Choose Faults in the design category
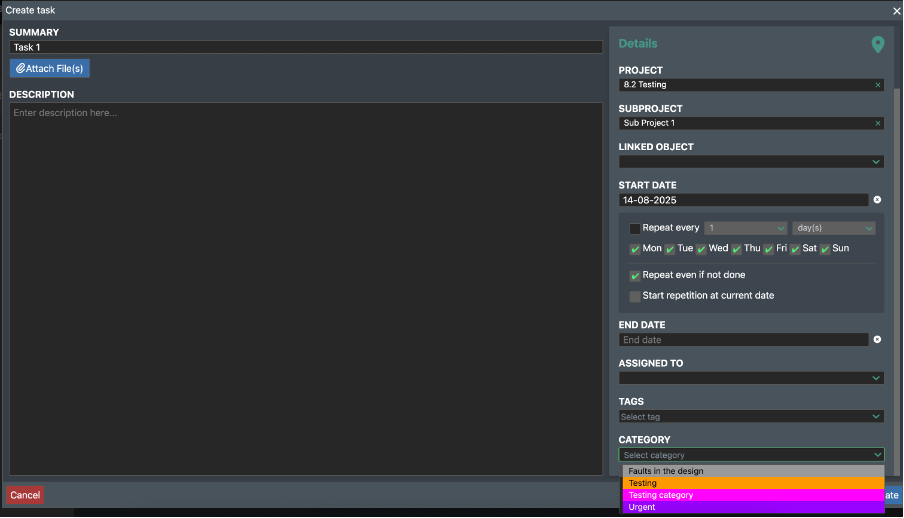The height and width of the screenshot is (518, 904). pyautogui.click(x=754, y=471)
